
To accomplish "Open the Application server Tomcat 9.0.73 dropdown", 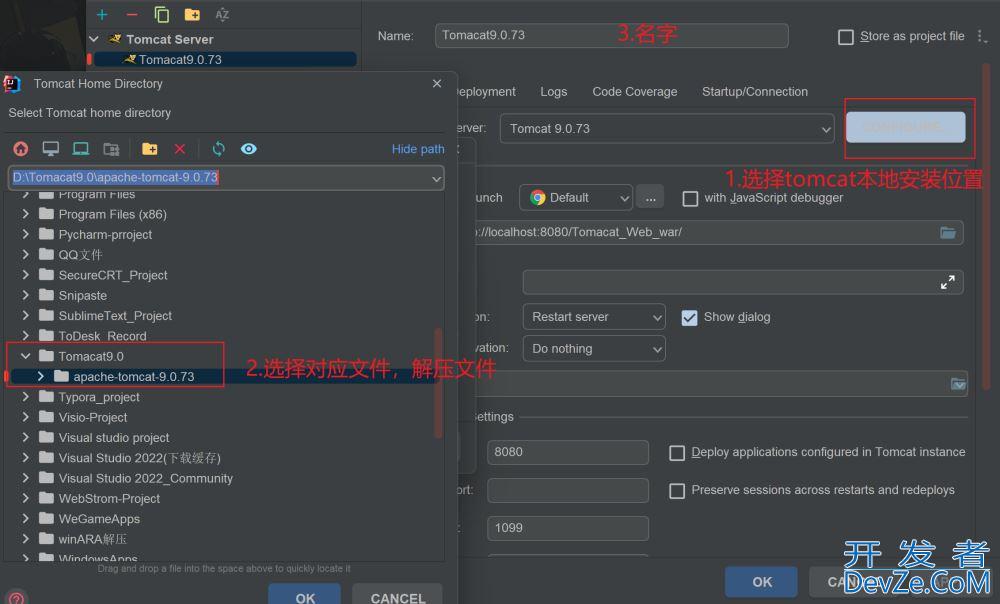I will [x=667, y=129].
